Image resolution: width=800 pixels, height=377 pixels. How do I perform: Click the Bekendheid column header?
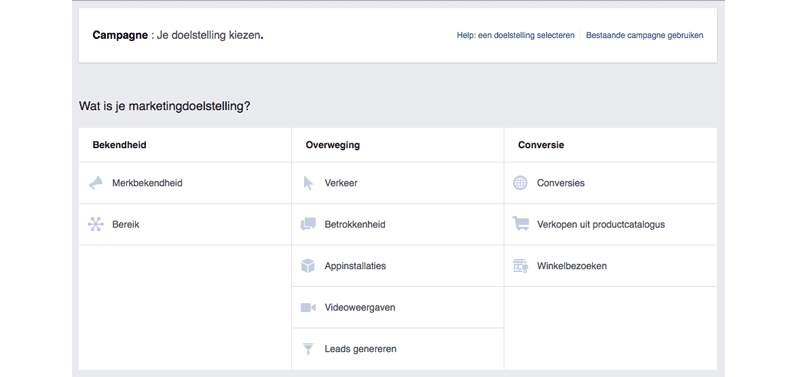pyautogui.click(x=119, y=145)
